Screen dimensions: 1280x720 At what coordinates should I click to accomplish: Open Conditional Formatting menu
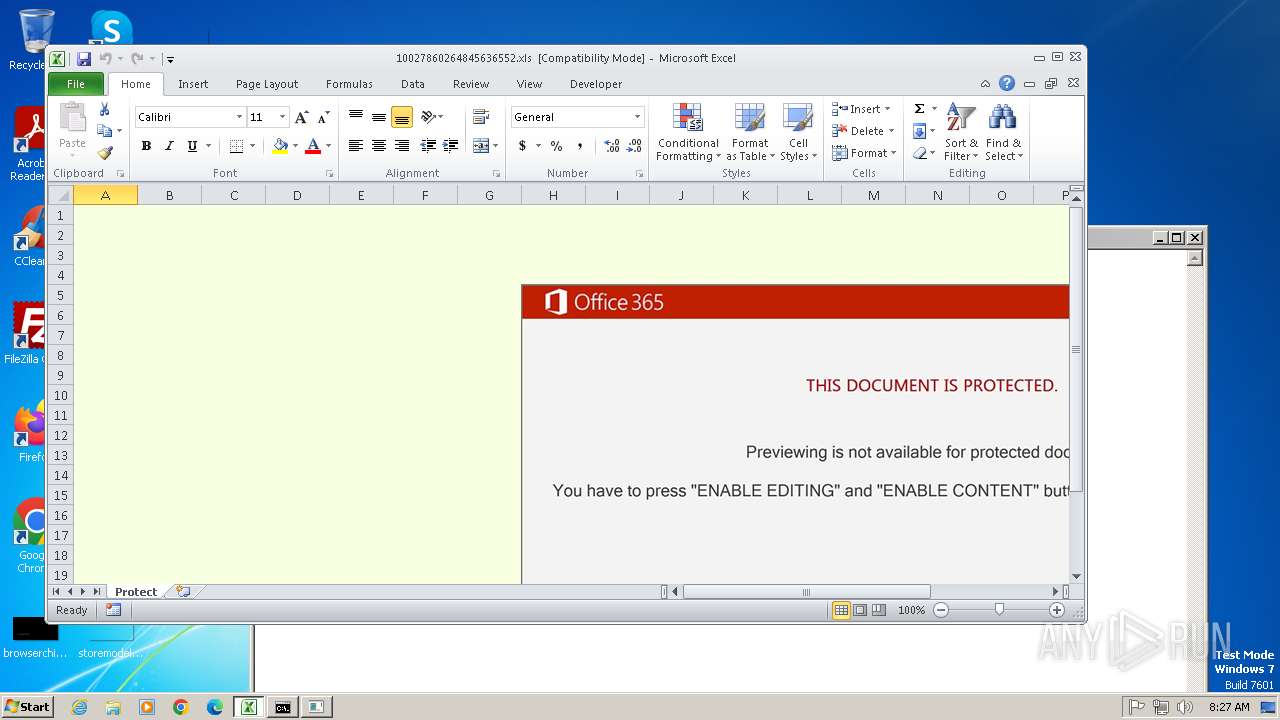click(x=688, y=132)
